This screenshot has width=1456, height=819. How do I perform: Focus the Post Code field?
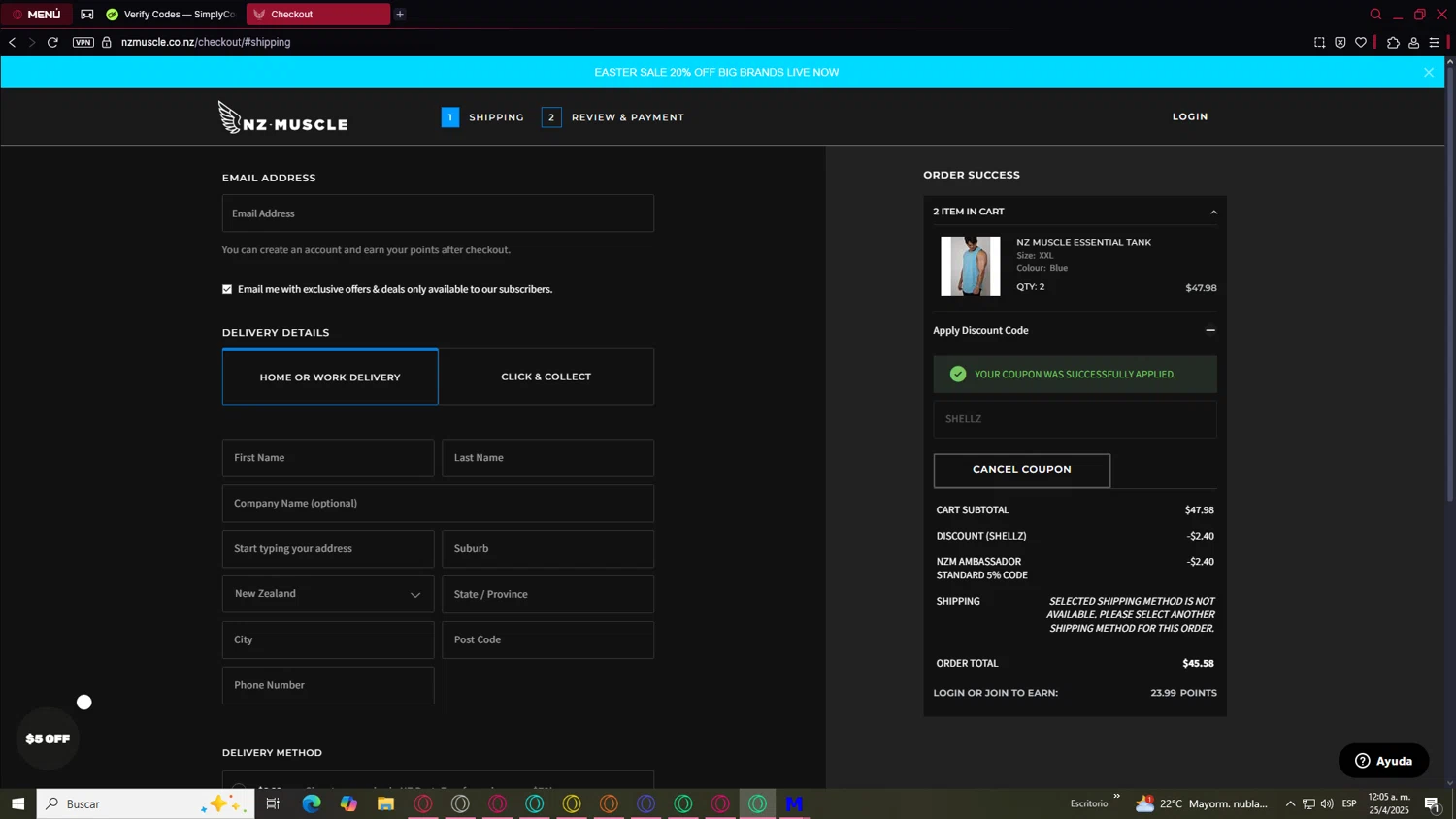click(547, 640)
